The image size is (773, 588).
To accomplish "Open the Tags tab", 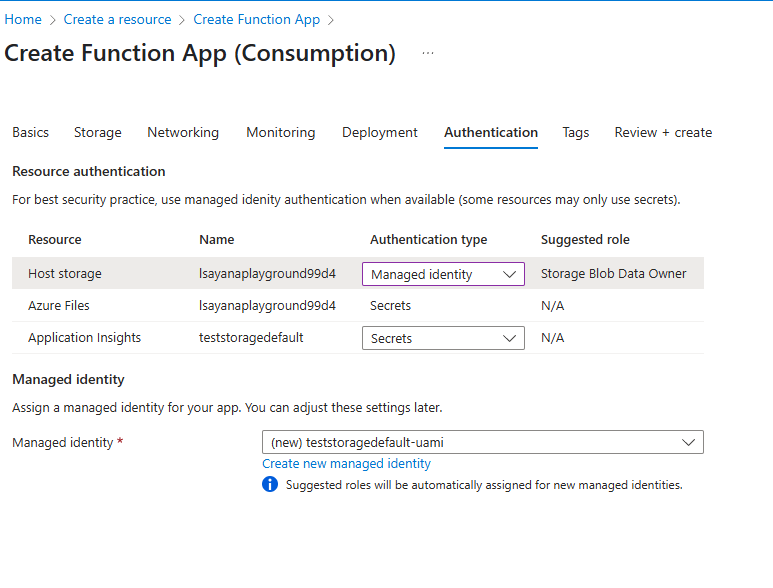I will 576,132.
